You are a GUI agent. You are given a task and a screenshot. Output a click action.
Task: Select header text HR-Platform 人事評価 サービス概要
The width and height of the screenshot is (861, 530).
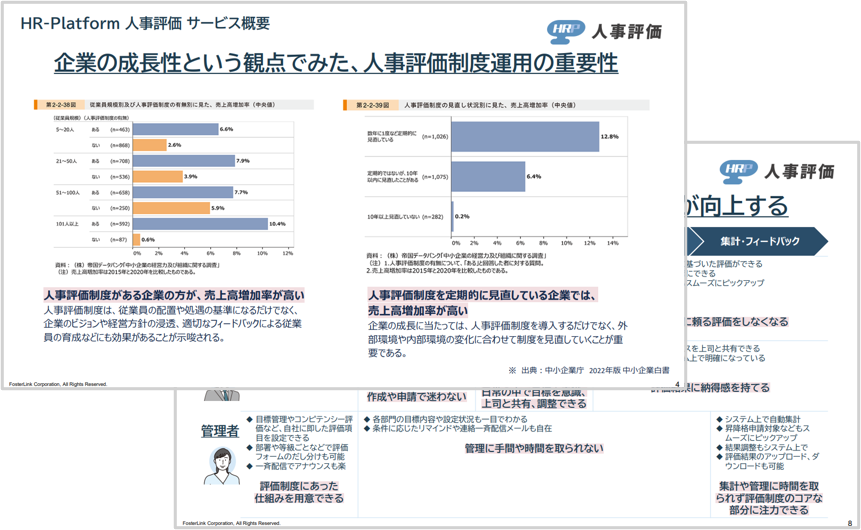click(x=145, y=23)
